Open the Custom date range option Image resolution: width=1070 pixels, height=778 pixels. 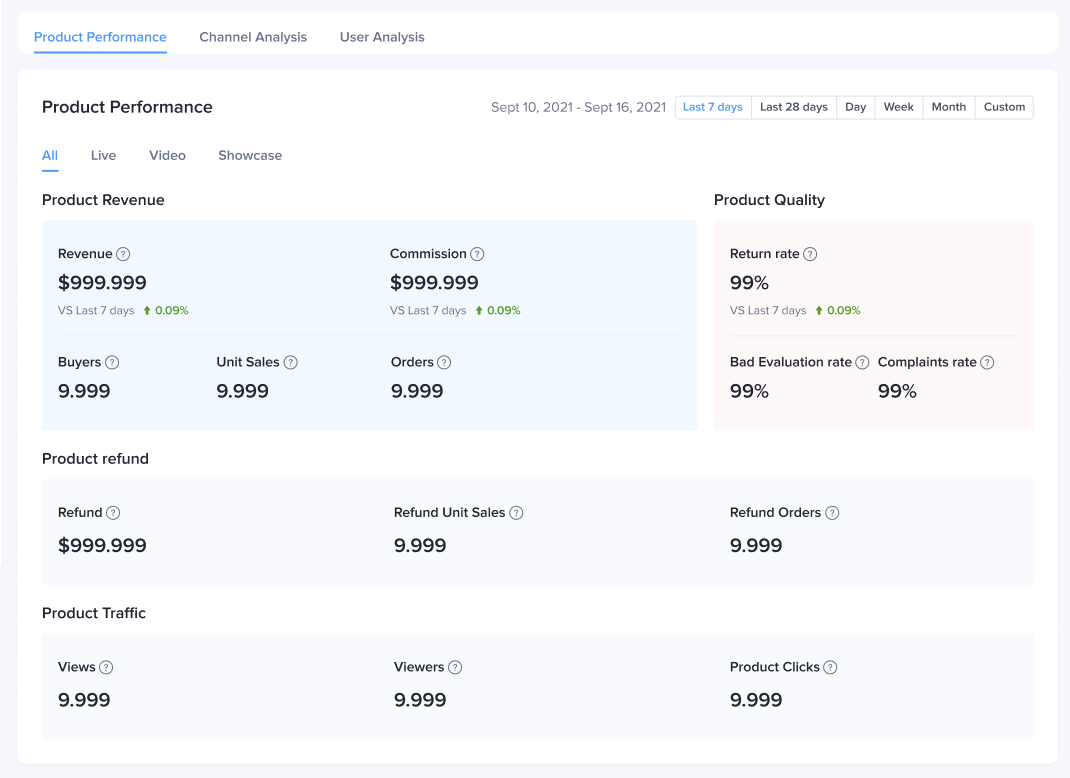point(1004,107)
